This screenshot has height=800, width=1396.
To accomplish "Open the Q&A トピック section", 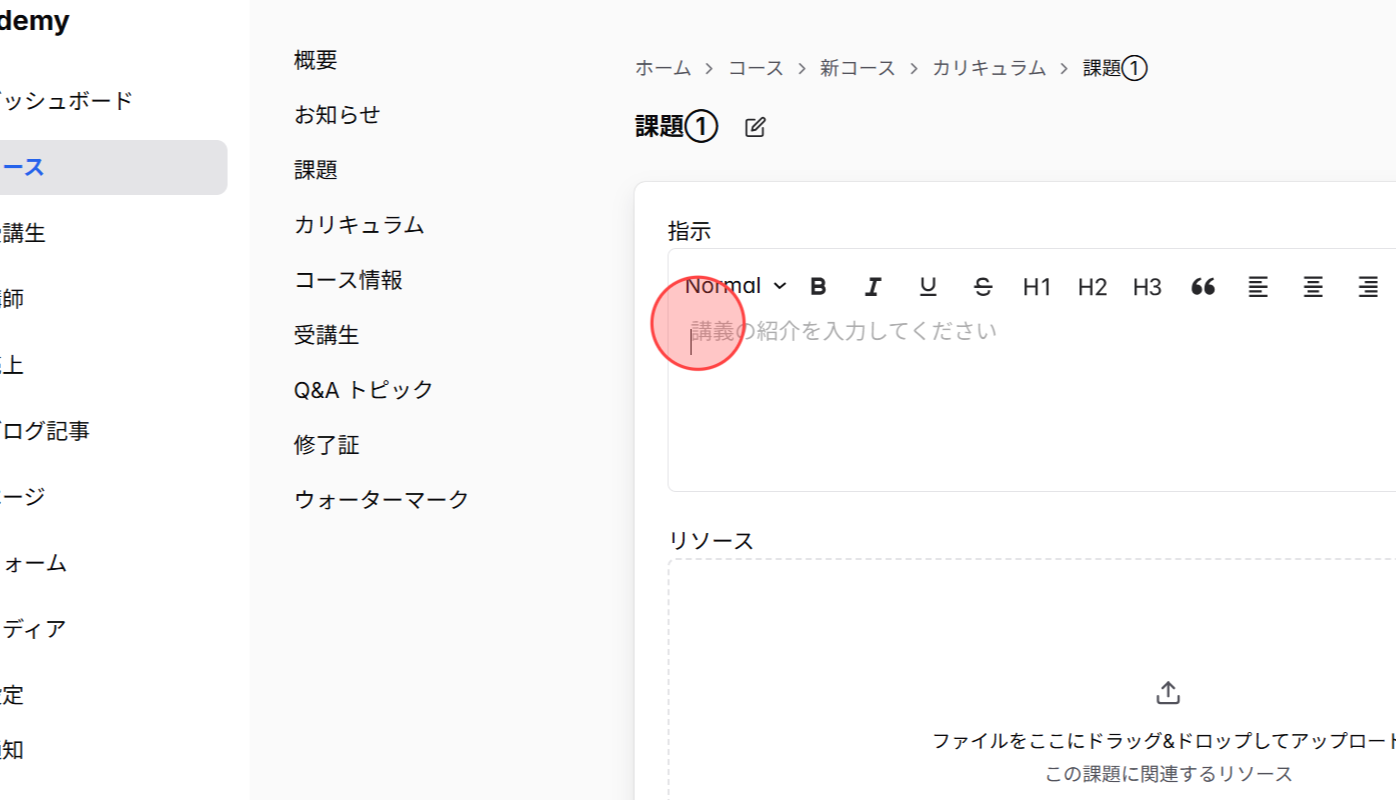I will [362, 390].
